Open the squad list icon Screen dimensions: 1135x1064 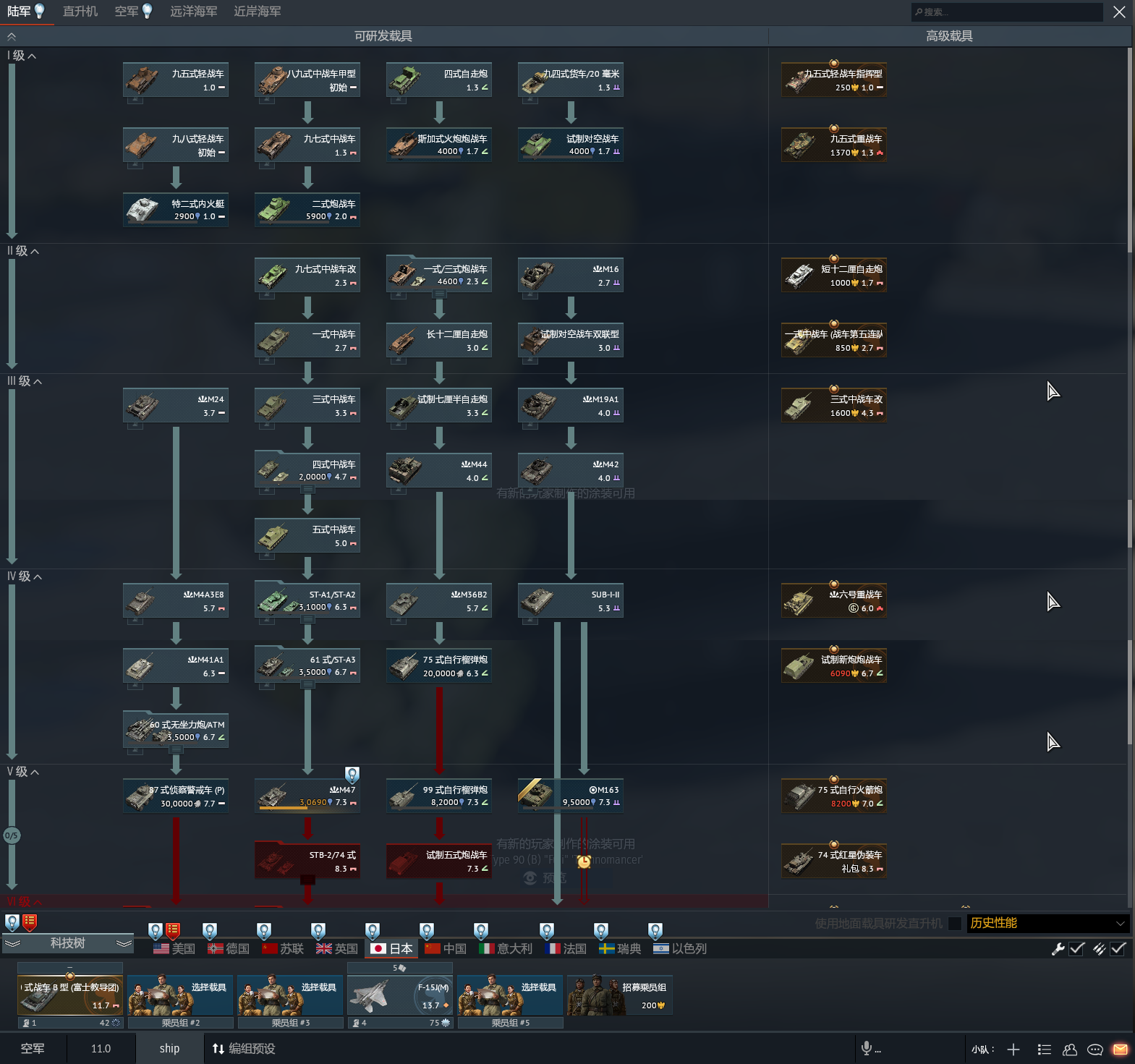(x=1044, y=1049)
